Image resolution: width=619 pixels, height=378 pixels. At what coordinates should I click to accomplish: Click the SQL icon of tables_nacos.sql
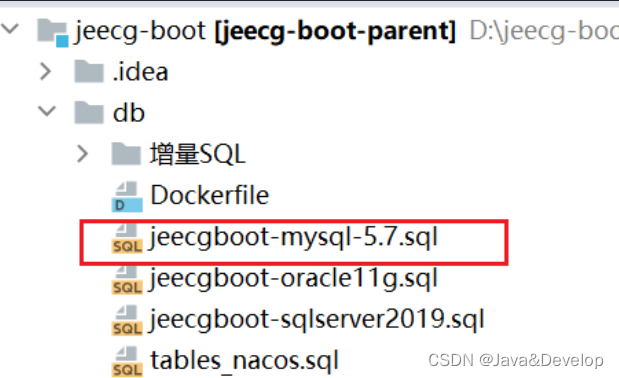tap(127, 361)
